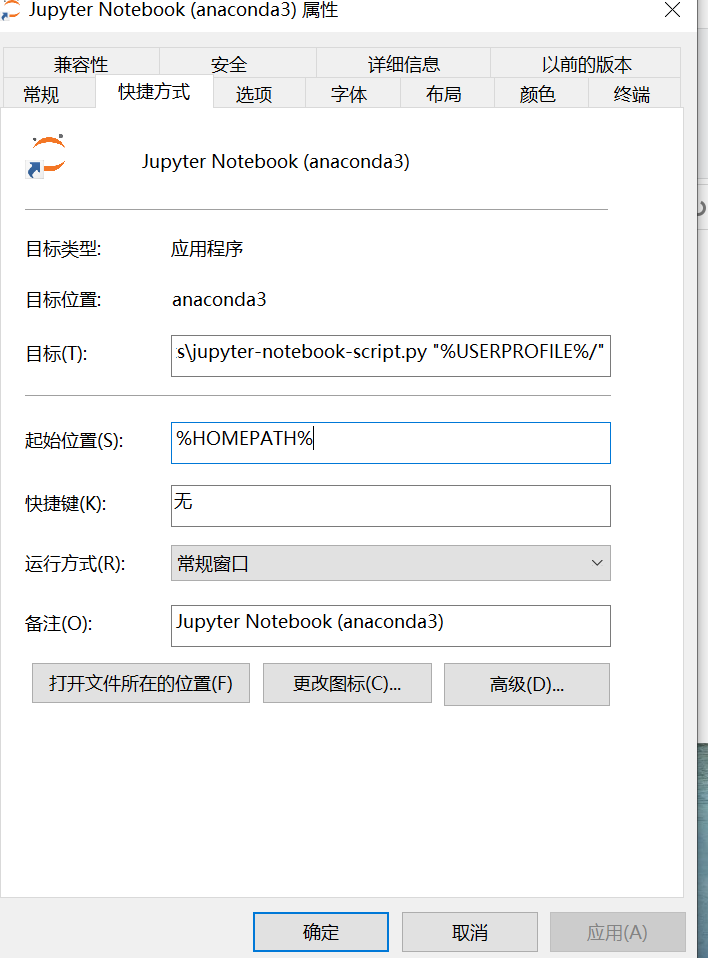The width and height of the screenshot is (708, 958).
Task: Confirm with the 确定 button
Action: pos(321,932)
